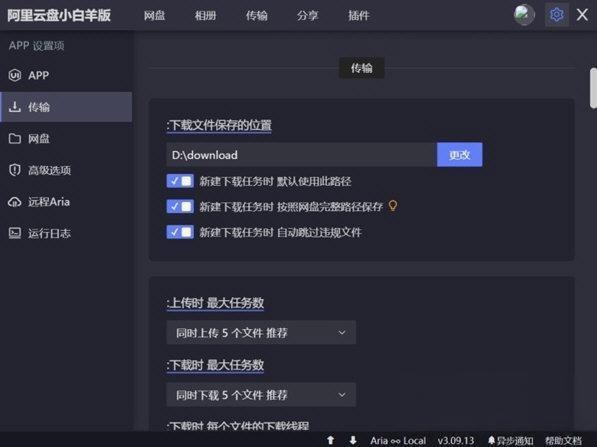Click the 高级选项 shield icon in the sidebar

click(14, 170)
